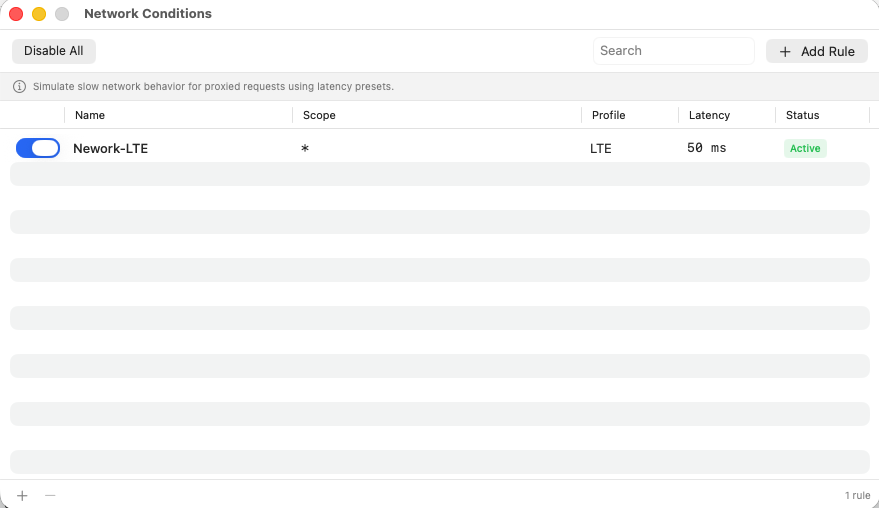Click the 50 ms latency value

click(x=706, y=148)
